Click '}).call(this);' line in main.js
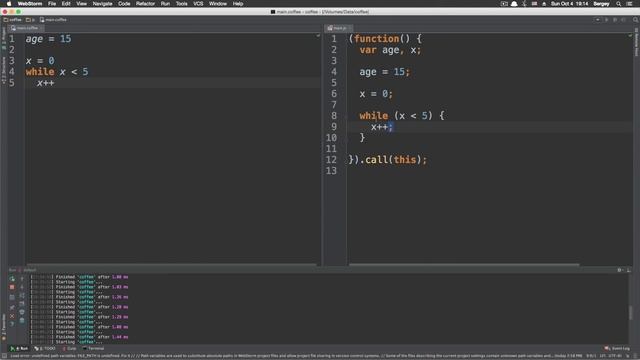 [x=388, y=160]
